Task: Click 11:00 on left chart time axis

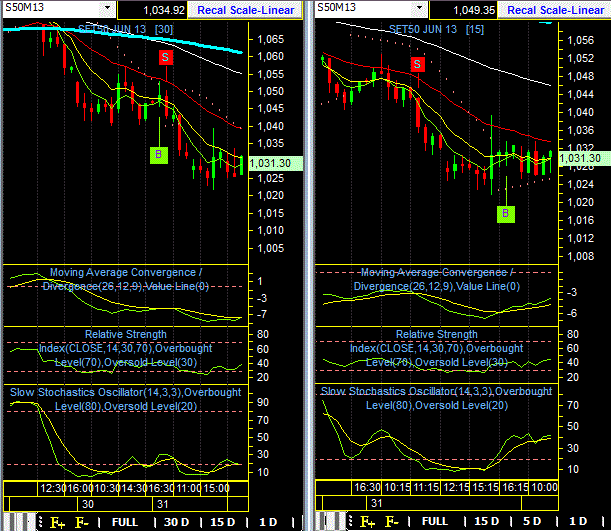Action: (x=189, y=488)
